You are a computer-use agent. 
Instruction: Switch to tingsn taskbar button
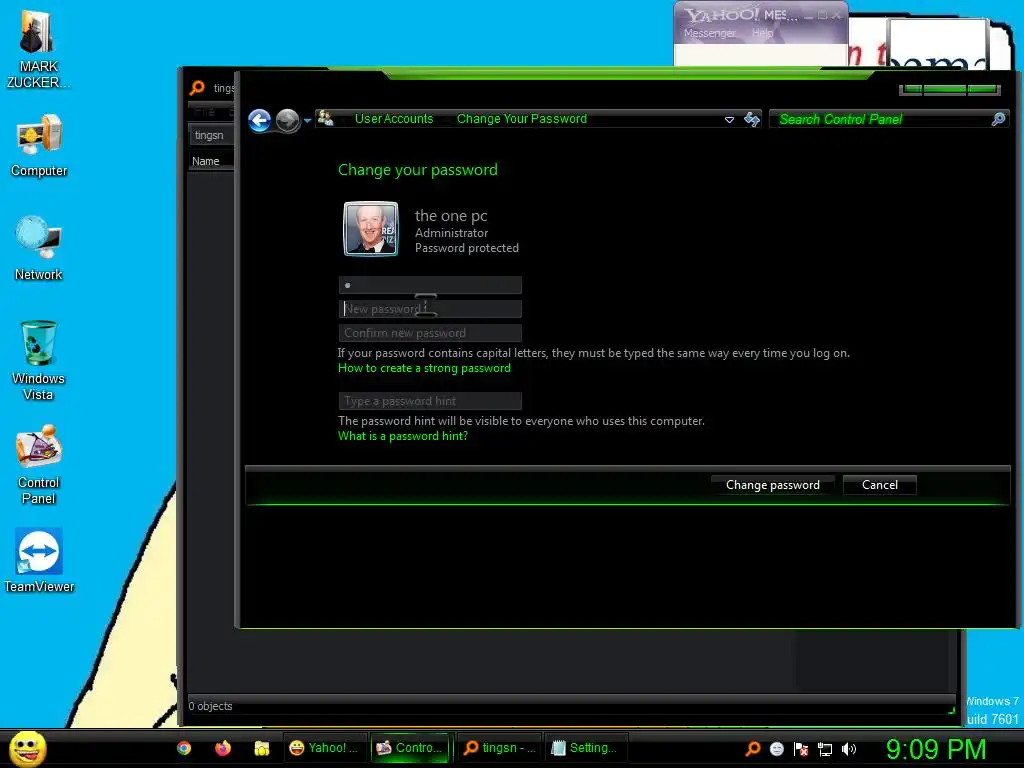(x=498, y=748)
